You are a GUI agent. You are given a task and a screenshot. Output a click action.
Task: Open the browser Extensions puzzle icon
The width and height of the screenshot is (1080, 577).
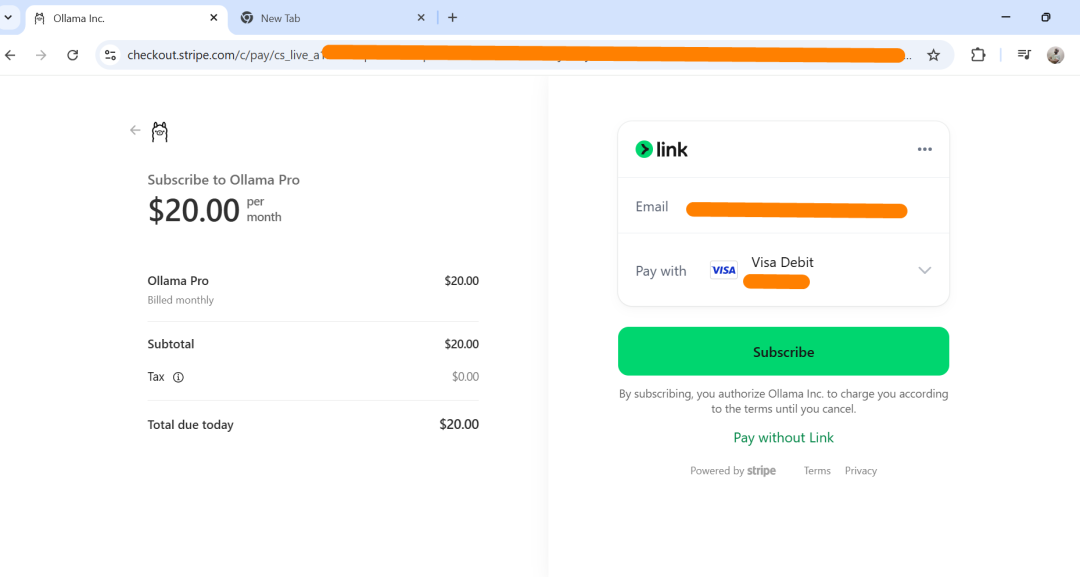pos(978,55)
